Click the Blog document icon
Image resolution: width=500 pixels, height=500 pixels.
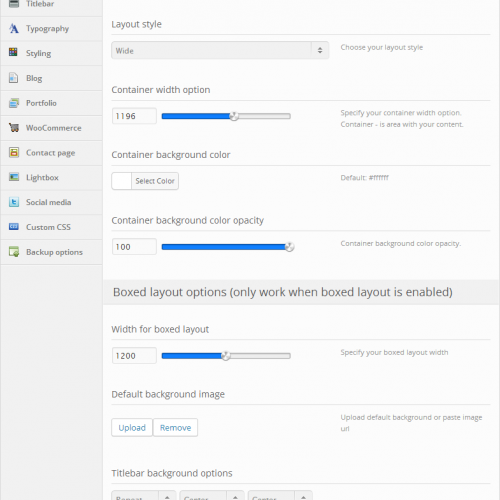click(x=13, y=78)
